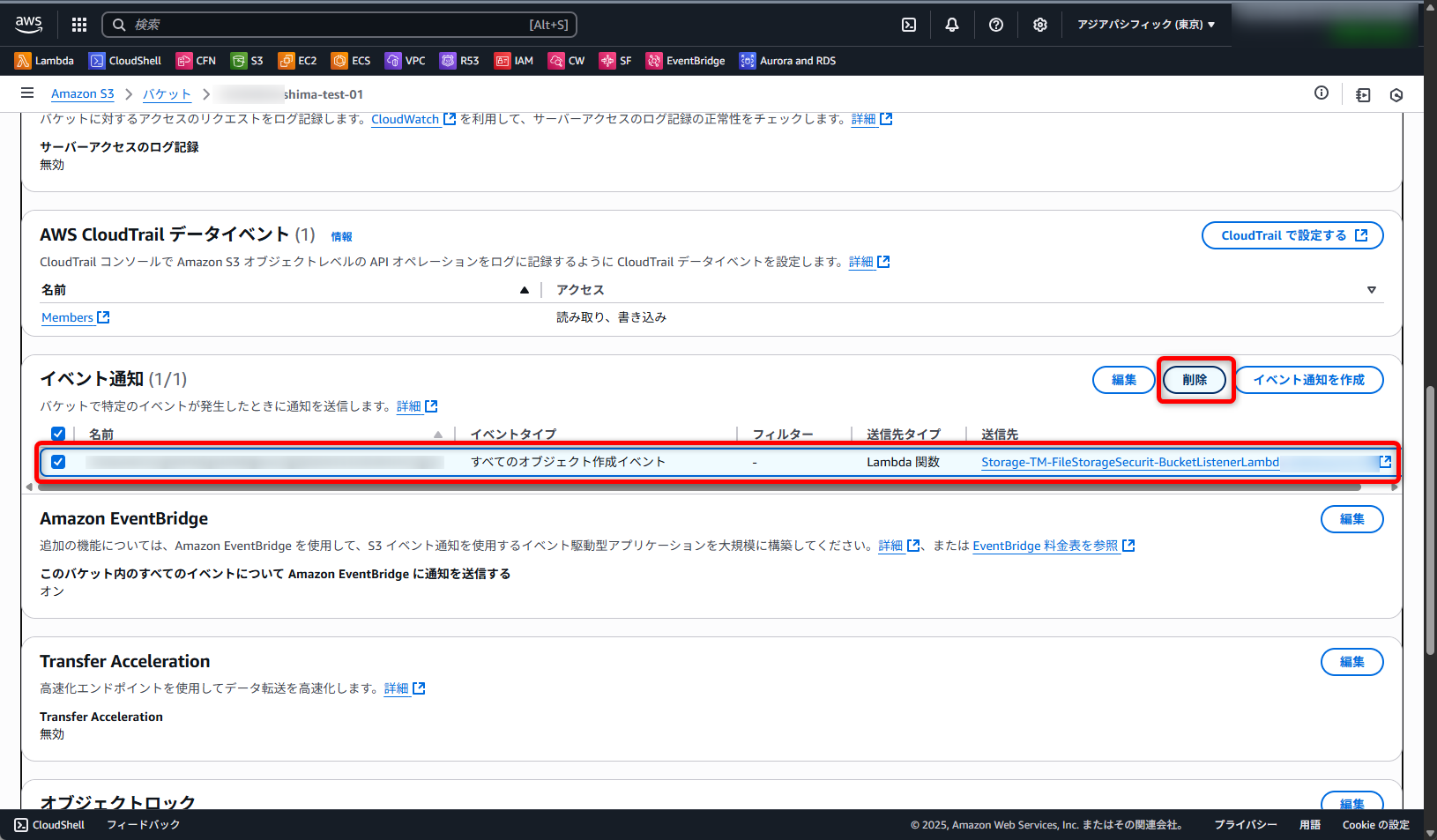Go to バケット breadcrumb

click(x=167, y=93)
